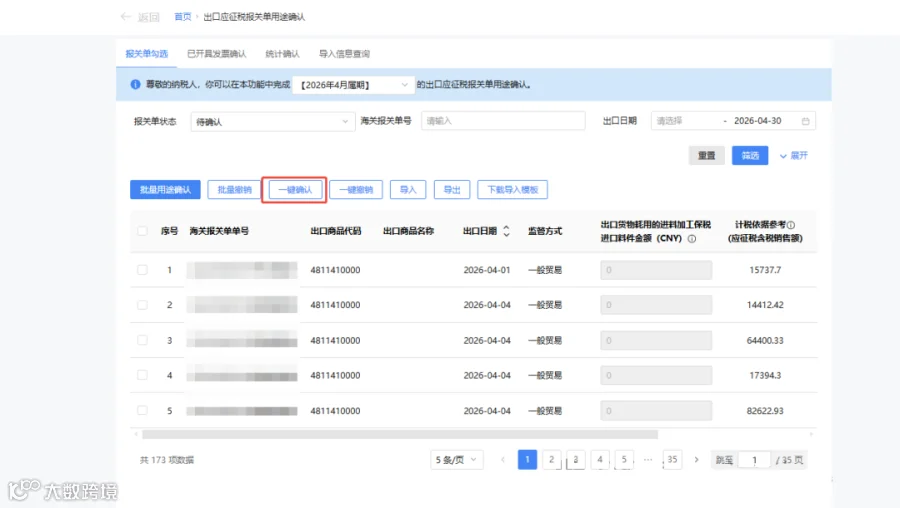Go to page 2 in pagination
This screenshot has height=508, width=900.
pos(552,460)
